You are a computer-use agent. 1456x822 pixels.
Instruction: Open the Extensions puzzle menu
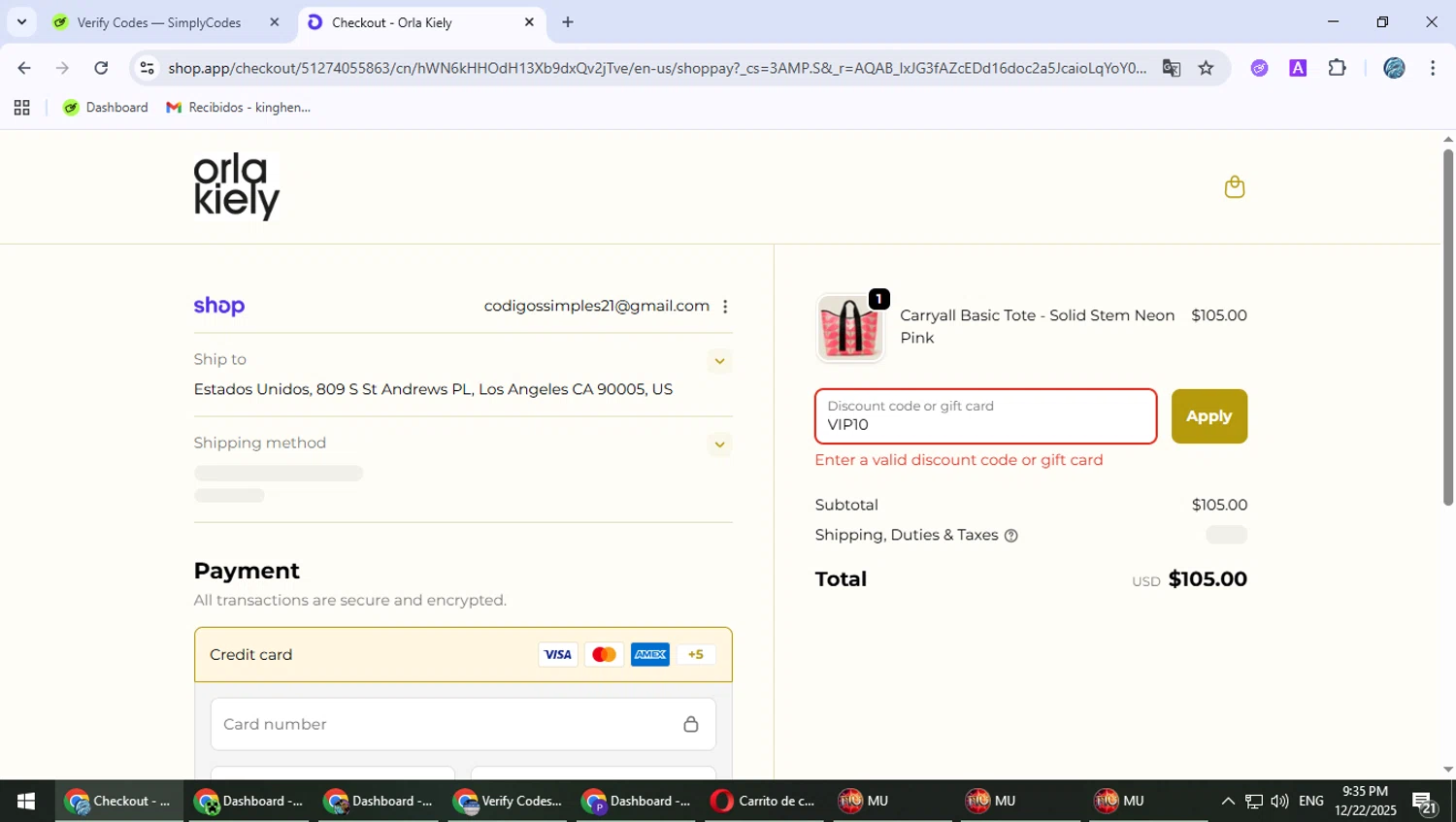1337,68
